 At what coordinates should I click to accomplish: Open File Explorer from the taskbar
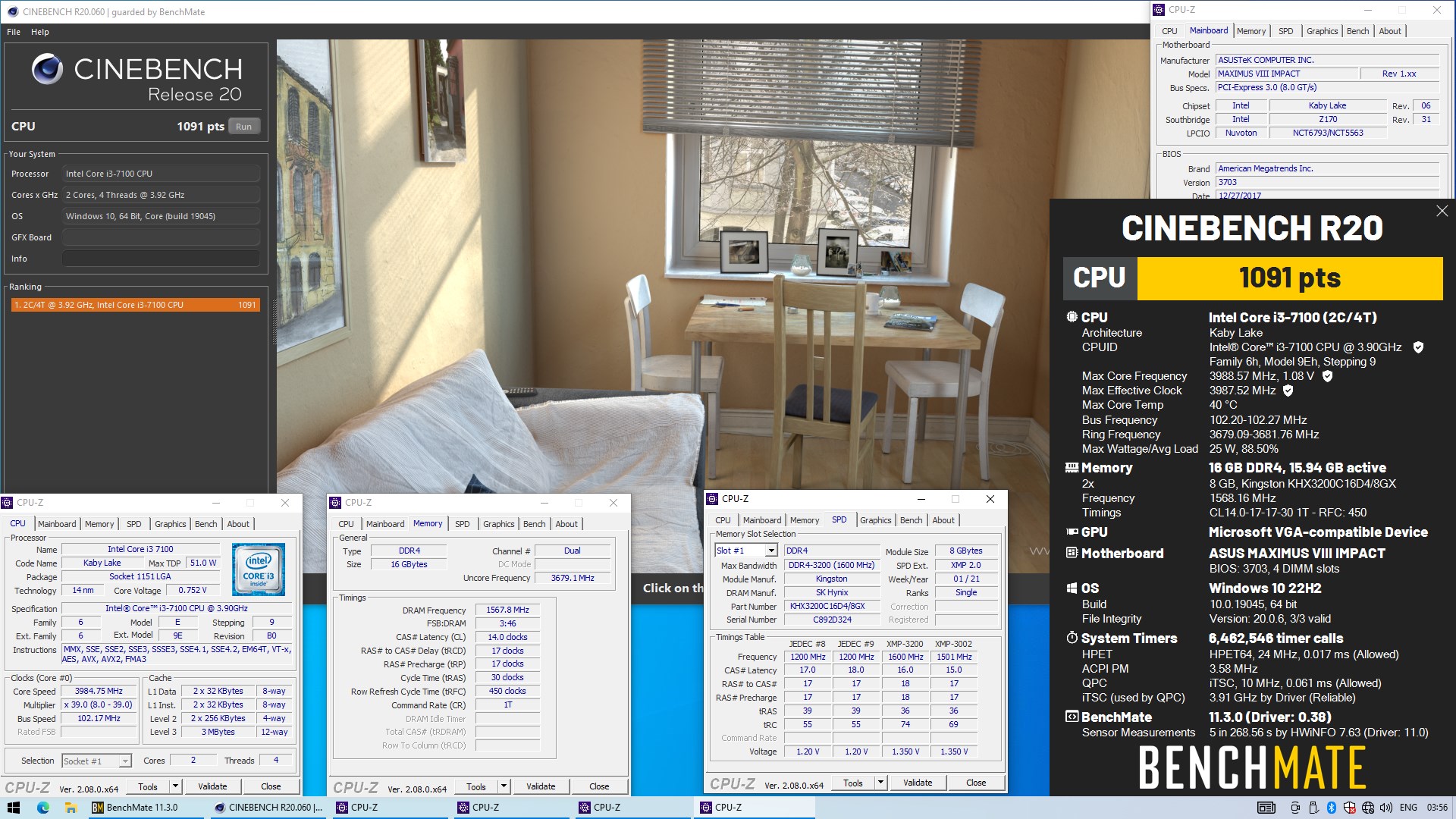point(71,808)
